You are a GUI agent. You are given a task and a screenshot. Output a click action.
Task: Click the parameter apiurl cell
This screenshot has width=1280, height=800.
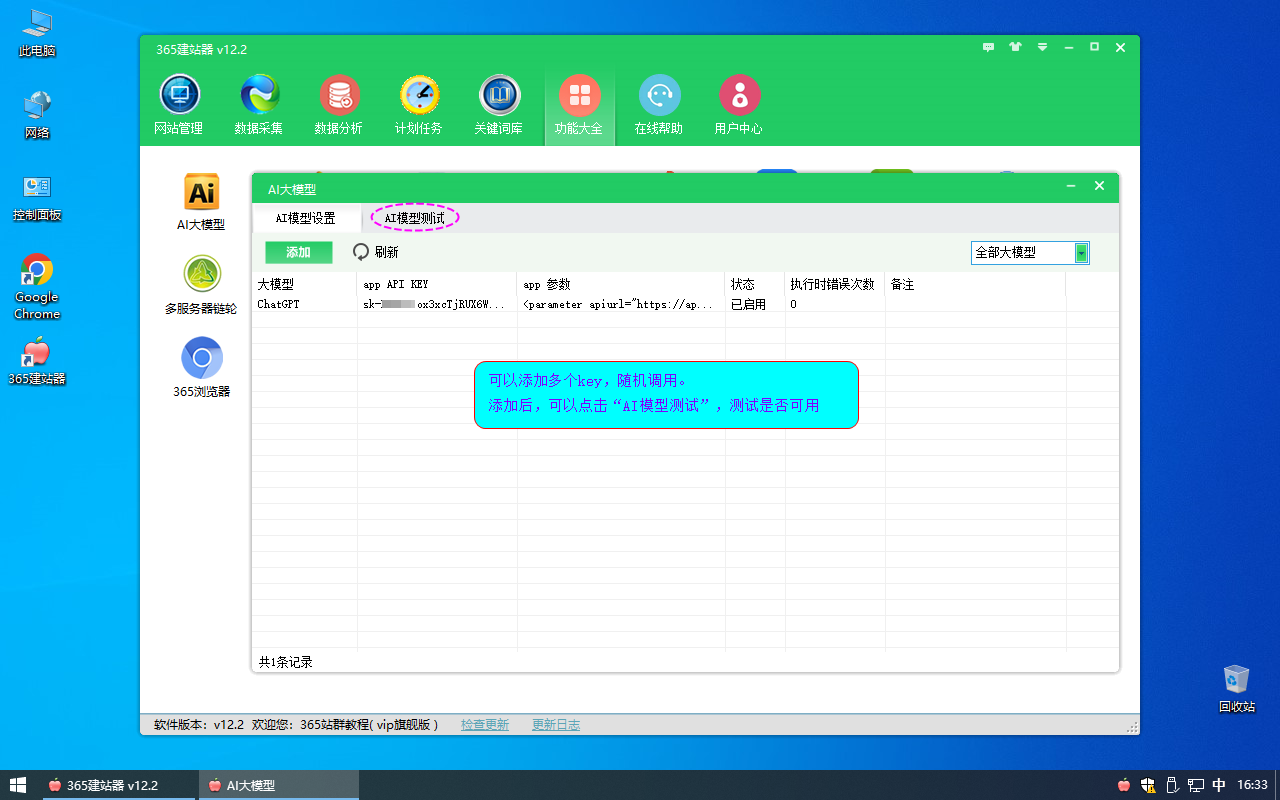click(621, 304)
